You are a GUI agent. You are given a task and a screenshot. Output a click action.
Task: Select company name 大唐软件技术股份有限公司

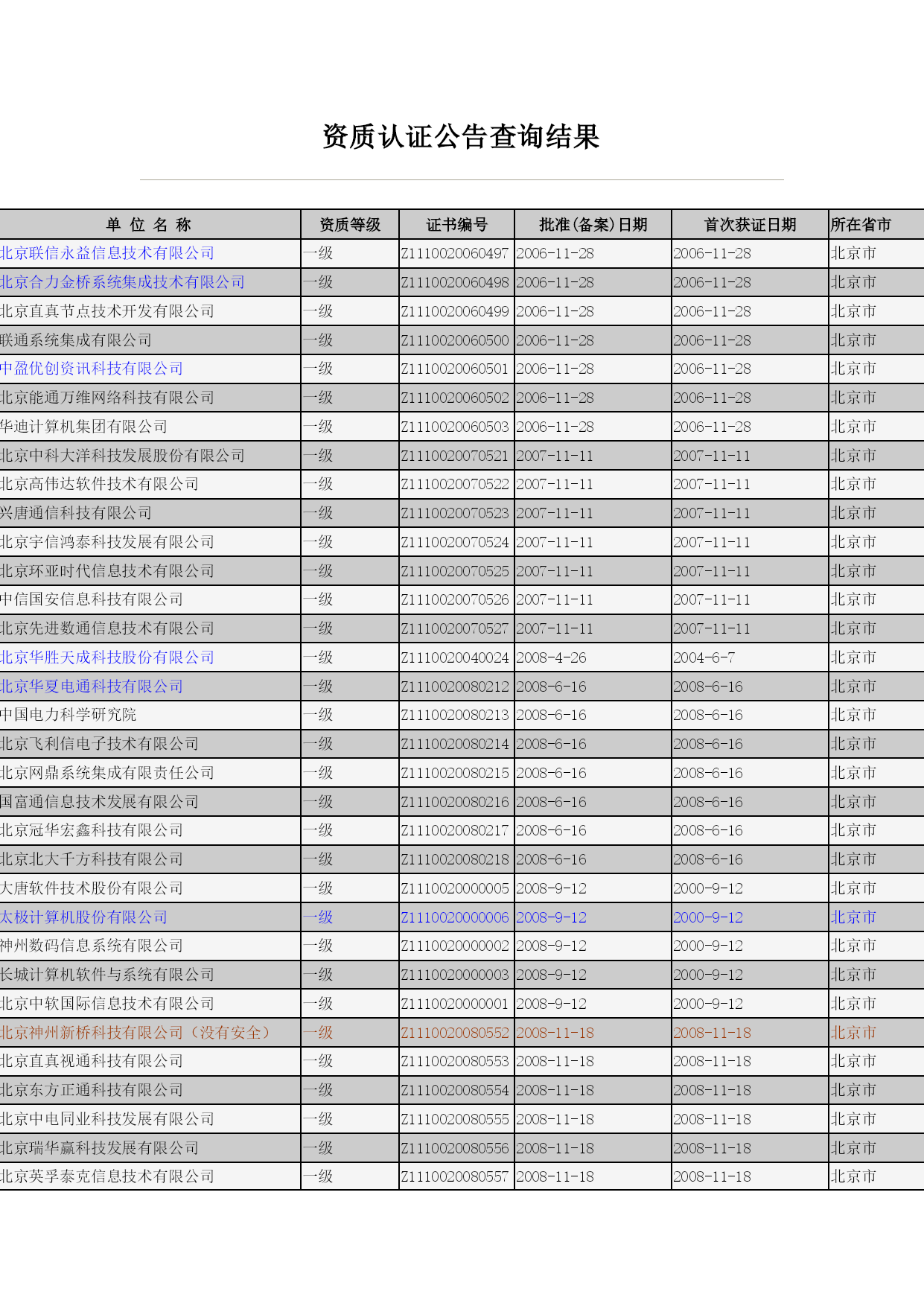click(x=92, y=888)
